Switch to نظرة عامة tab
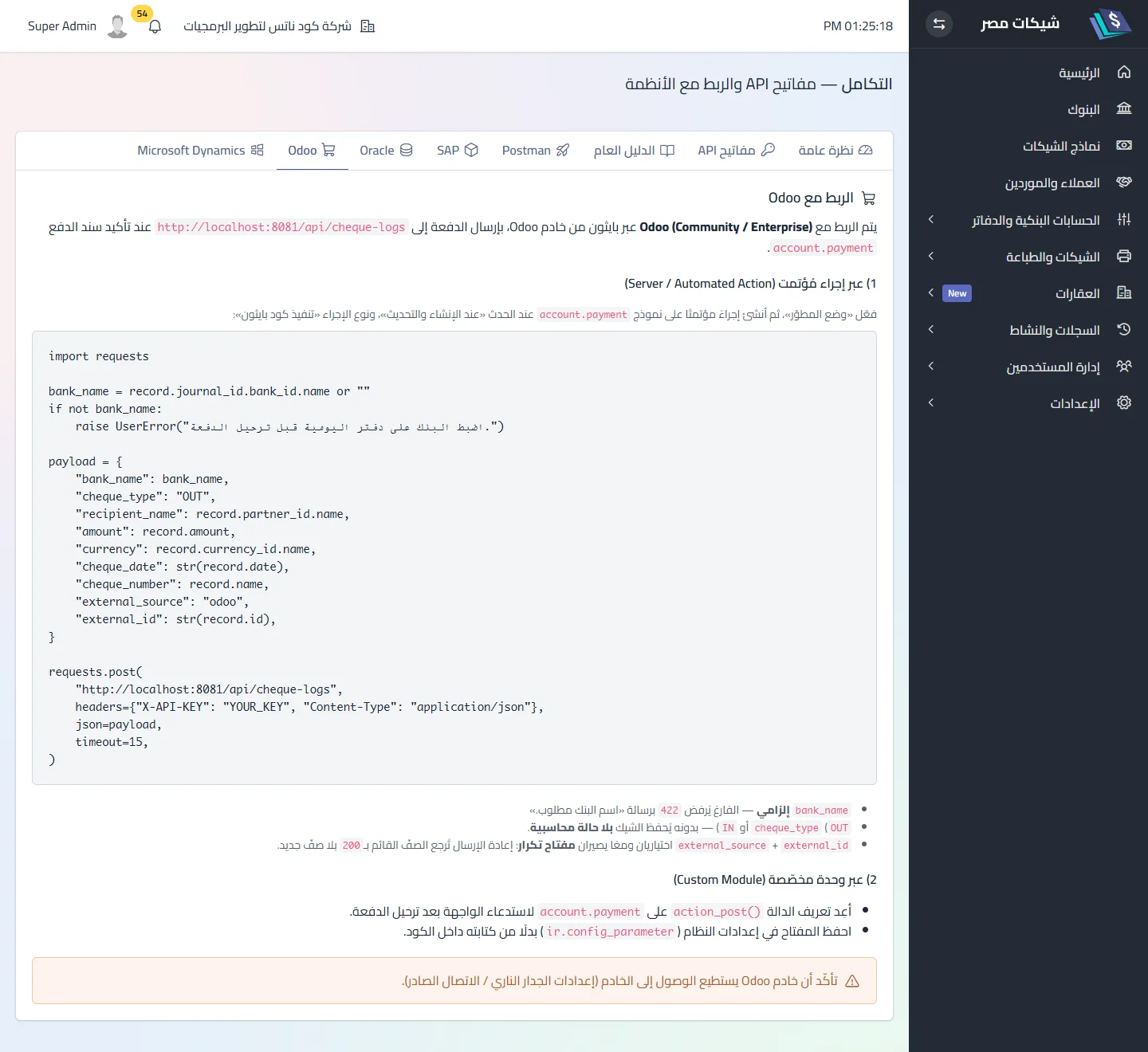Screen dimensions: 1148x1052 tap(835, 150)
